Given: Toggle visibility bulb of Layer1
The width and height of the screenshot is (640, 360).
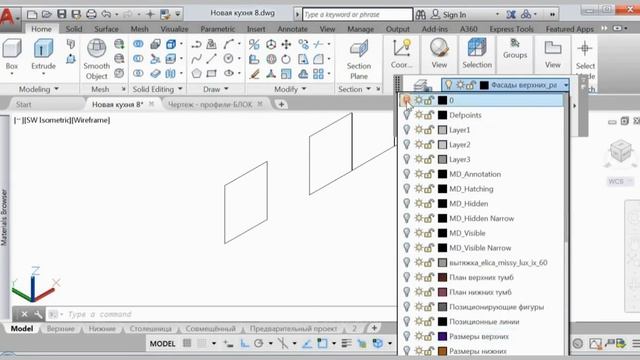Looking at the screenshot, I should coord(407,130).
